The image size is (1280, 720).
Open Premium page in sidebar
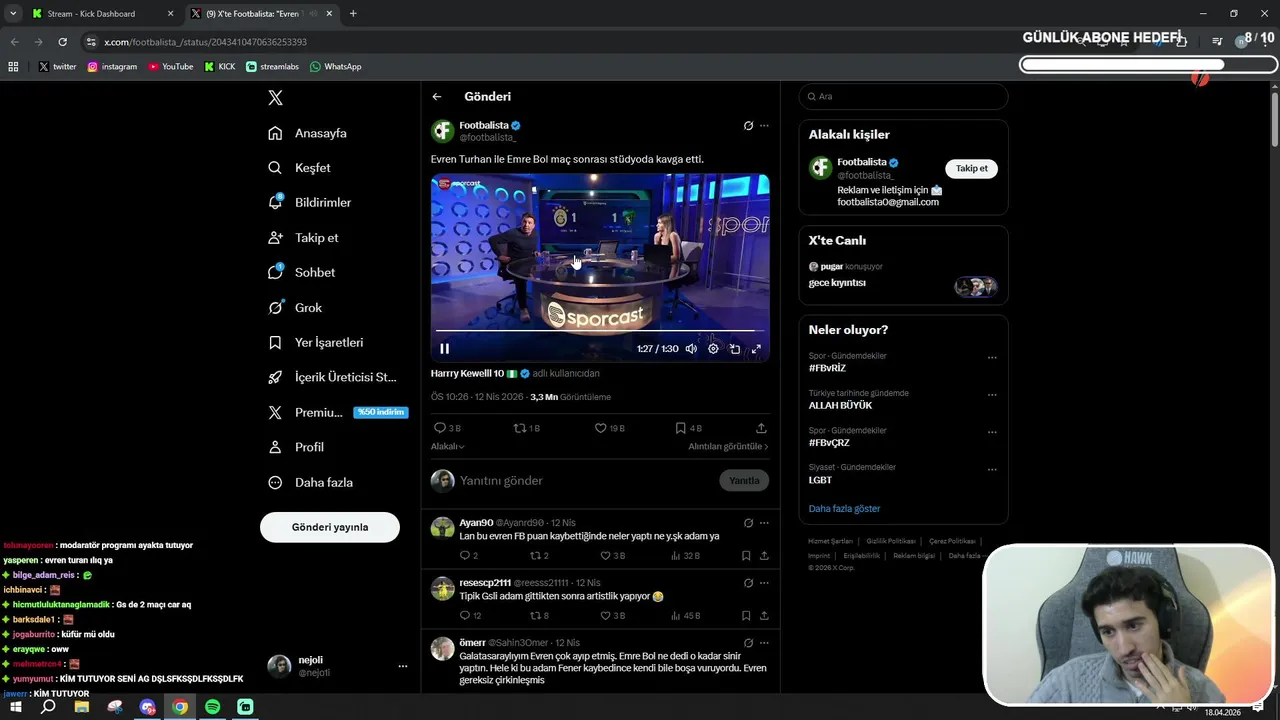337,412
